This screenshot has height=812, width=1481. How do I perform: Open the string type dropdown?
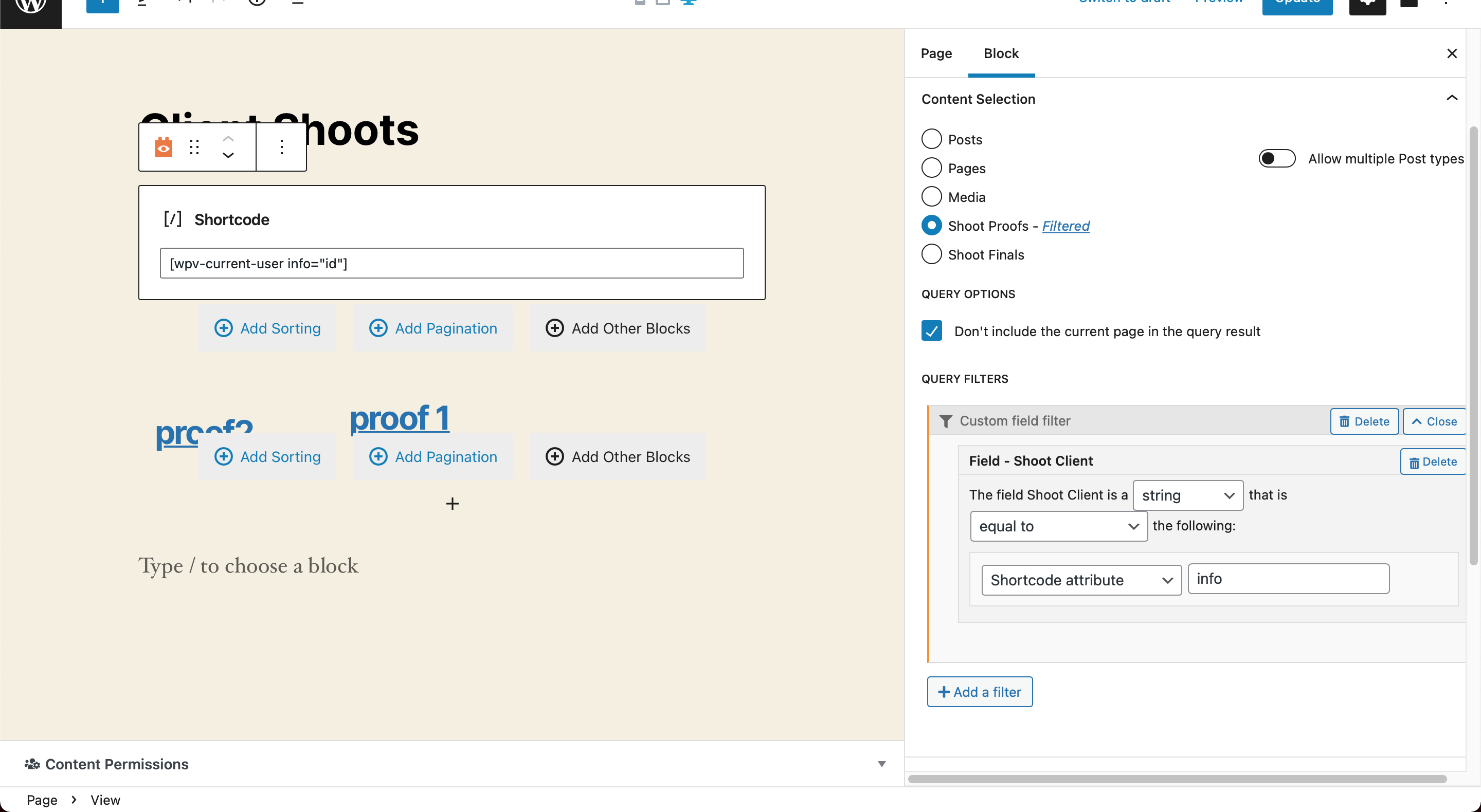1187,495
